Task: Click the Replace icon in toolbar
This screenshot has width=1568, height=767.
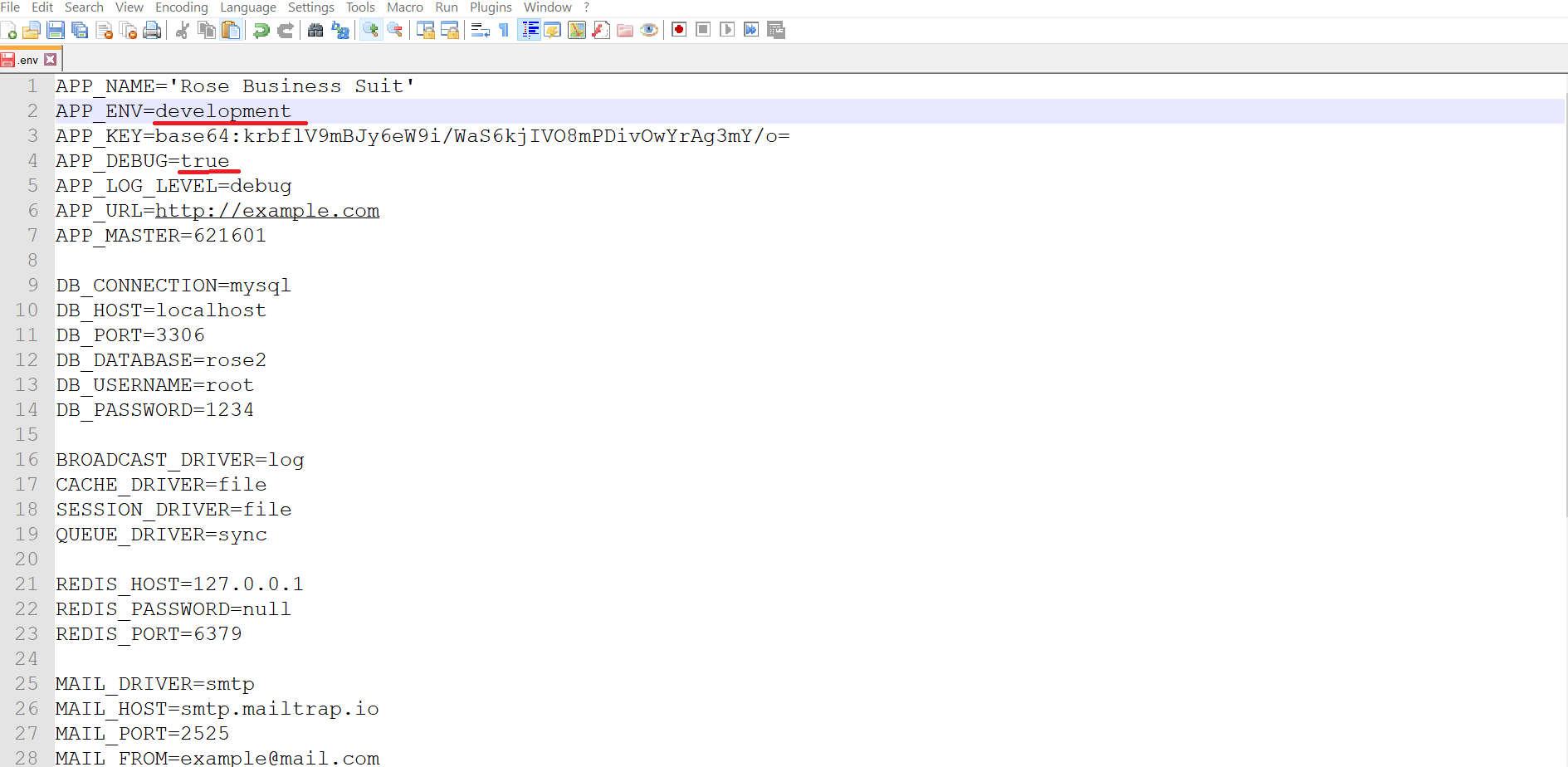Action: (x=340, y=31)
